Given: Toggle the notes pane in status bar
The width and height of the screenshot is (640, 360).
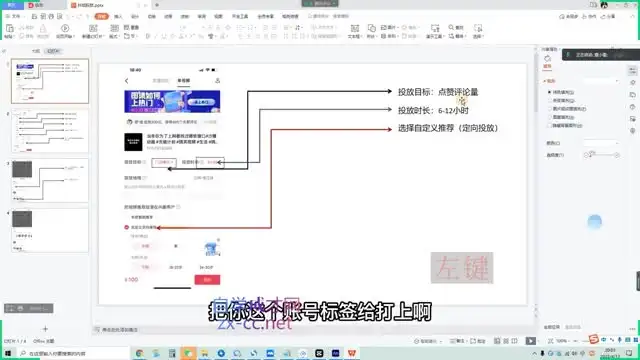Looking at the screenshot, I should (x=457, y=341).
